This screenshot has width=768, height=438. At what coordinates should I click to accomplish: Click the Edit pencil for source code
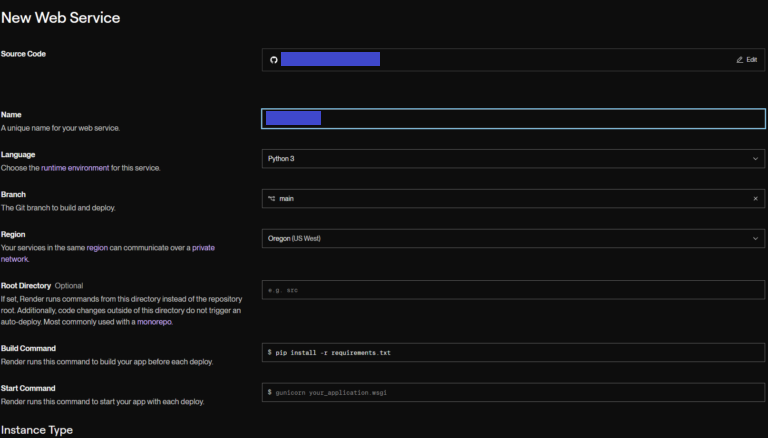(x=746, y=60)
